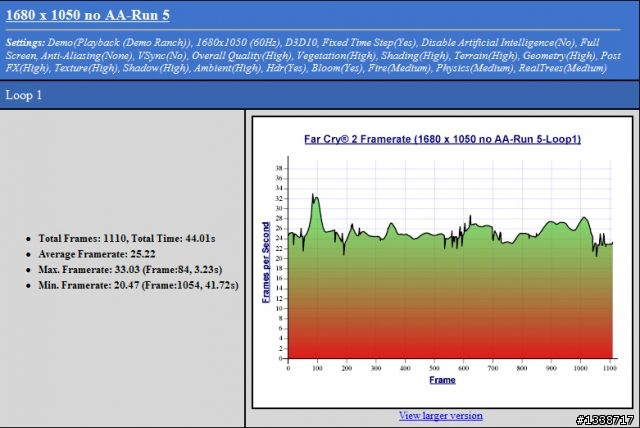Screen dimensions: 640x428
Task: Open the 'View larger version' link
Action: 441,416
